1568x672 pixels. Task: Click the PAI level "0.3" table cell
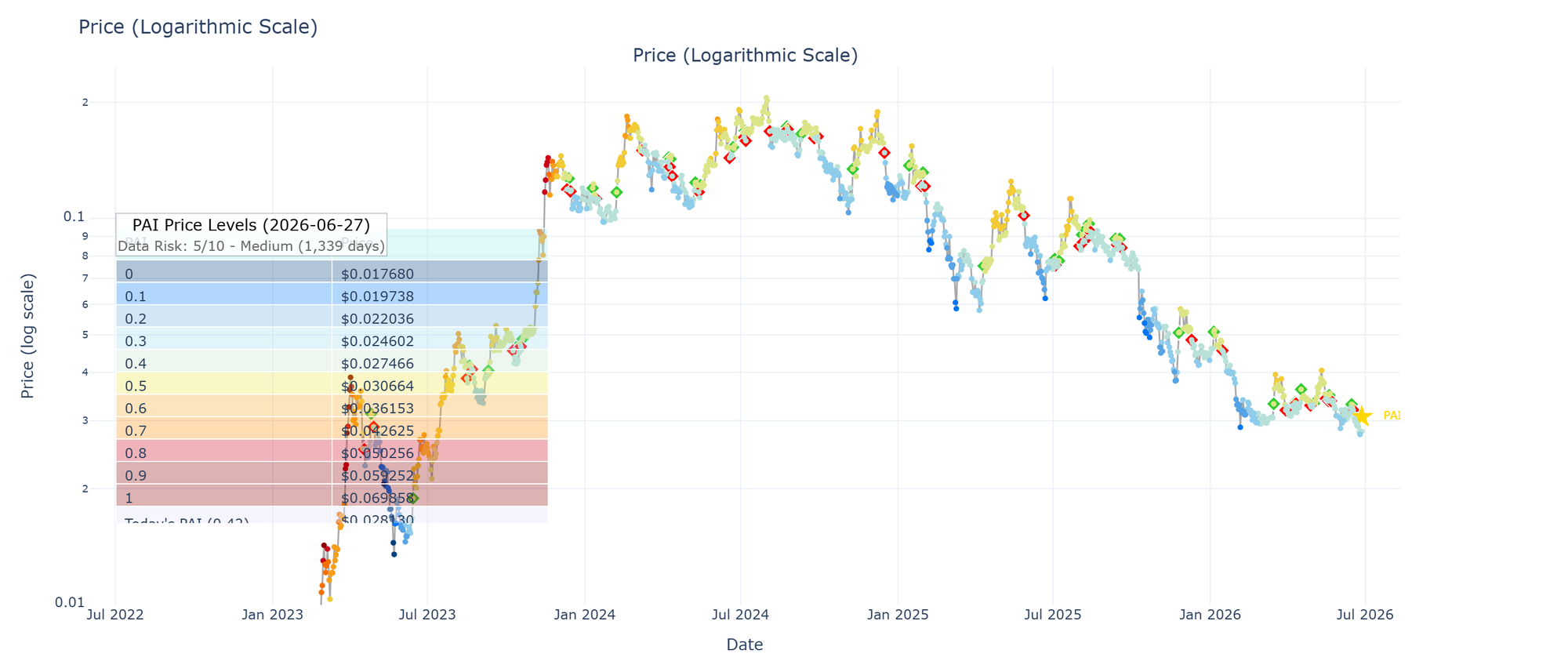point(224,339)
